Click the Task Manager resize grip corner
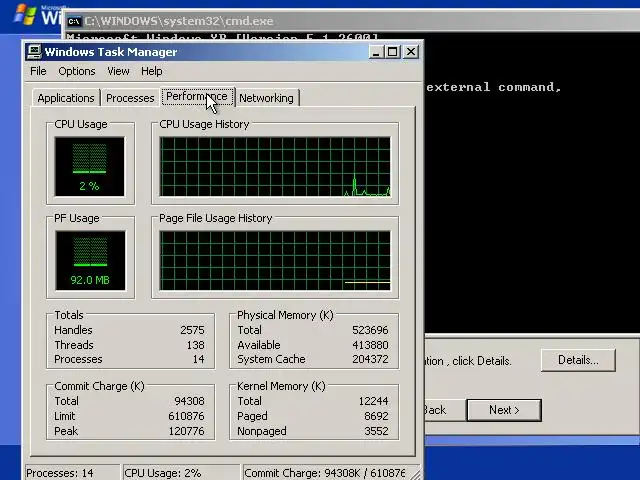Image resolution: width=640 pixels, height=480 pixels. (415, 473)
